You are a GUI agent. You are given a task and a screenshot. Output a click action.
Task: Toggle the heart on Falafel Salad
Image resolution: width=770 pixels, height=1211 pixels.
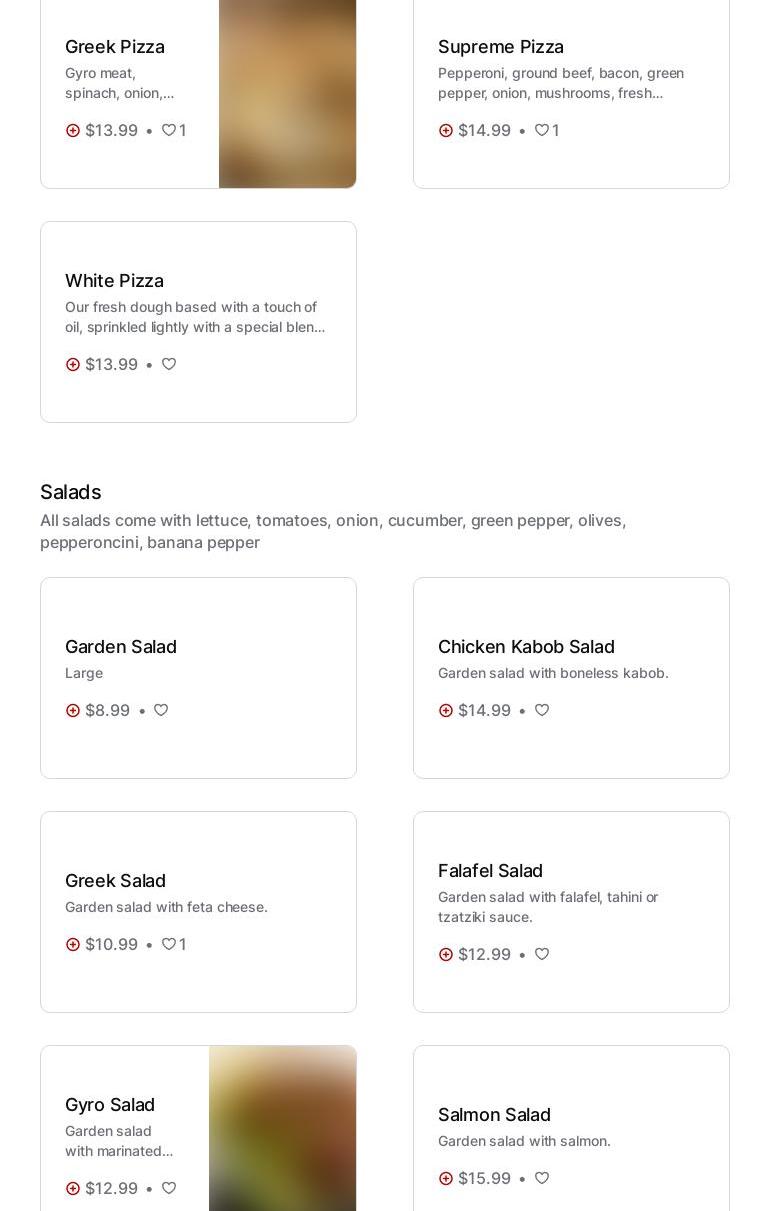pos(542,954)
